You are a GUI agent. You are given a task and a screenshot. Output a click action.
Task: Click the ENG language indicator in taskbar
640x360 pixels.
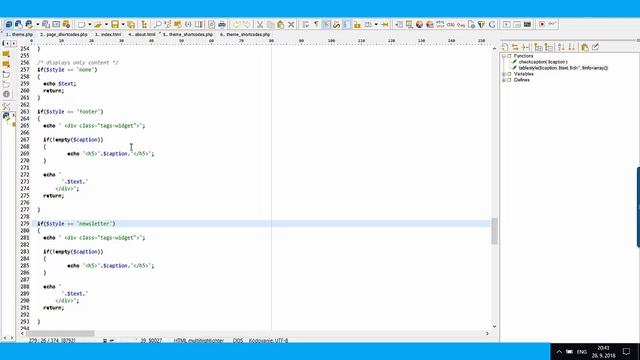point(582,352)
